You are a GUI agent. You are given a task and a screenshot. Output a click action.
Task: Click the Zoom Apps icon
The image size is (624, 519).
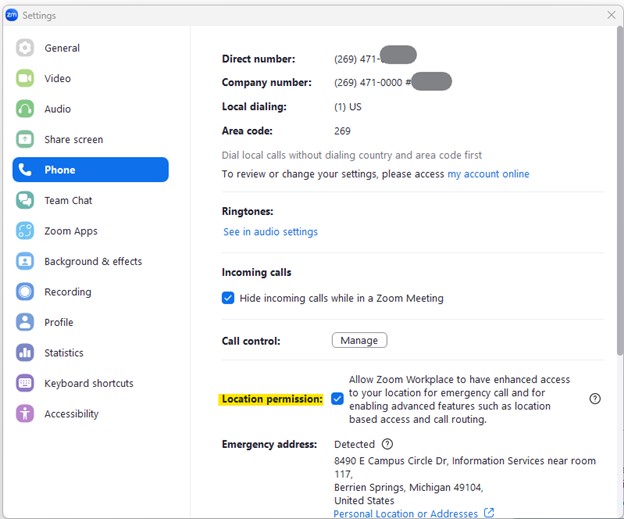point(25,231)
